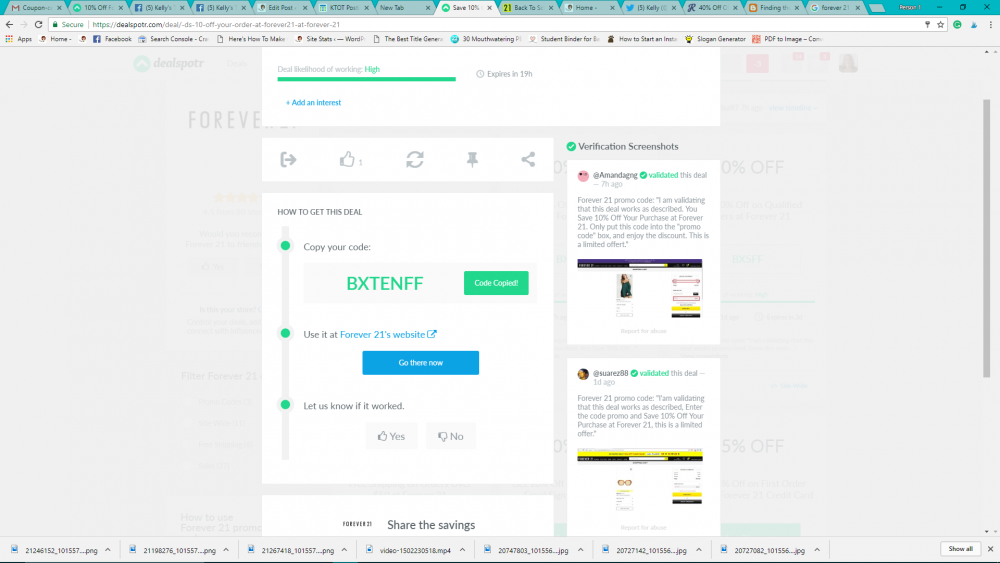Click the exit/go-to-deal arrow icon
This screenshot has height=563, width=1000.
(x=288, y=159)
